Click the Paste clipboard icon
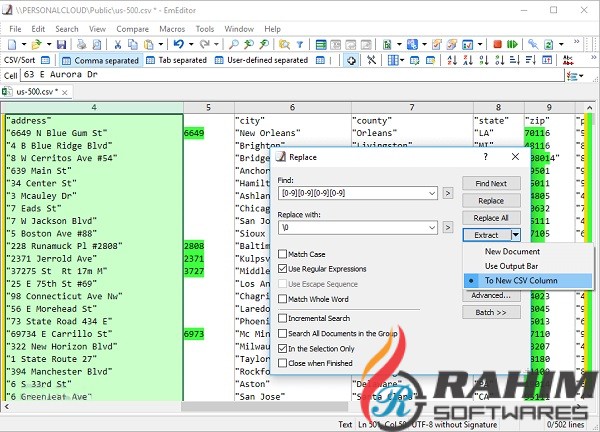This screenshot has width=600, height=432. point(148,44)
